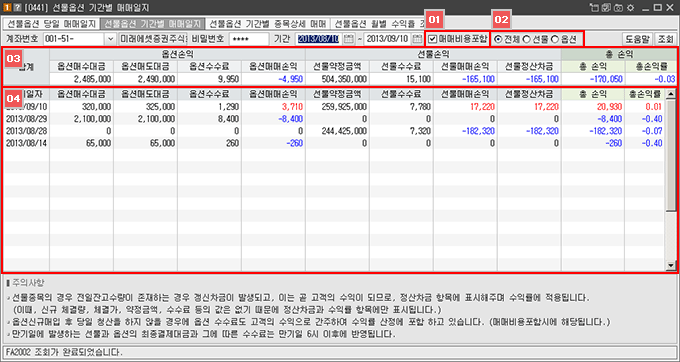Open 선물옵션 기간별 종목상세 매매 tab

[x=267, y=23]
